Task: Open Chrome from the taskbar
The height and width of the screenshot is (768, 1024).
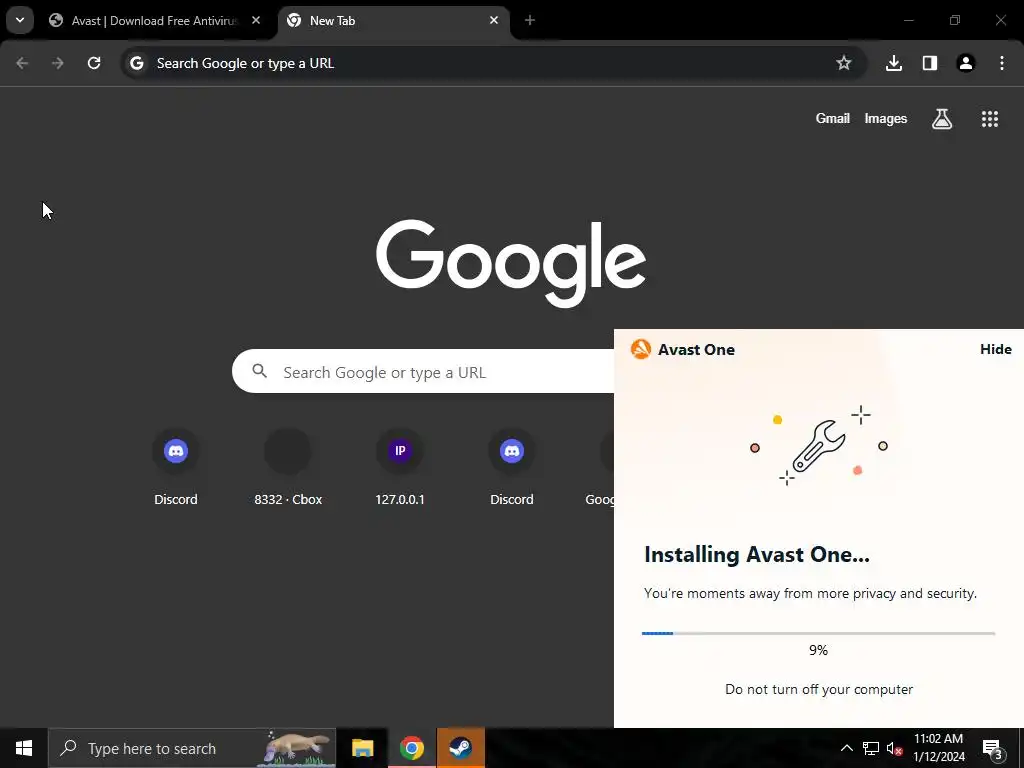Action: click(x=411, y=748)
